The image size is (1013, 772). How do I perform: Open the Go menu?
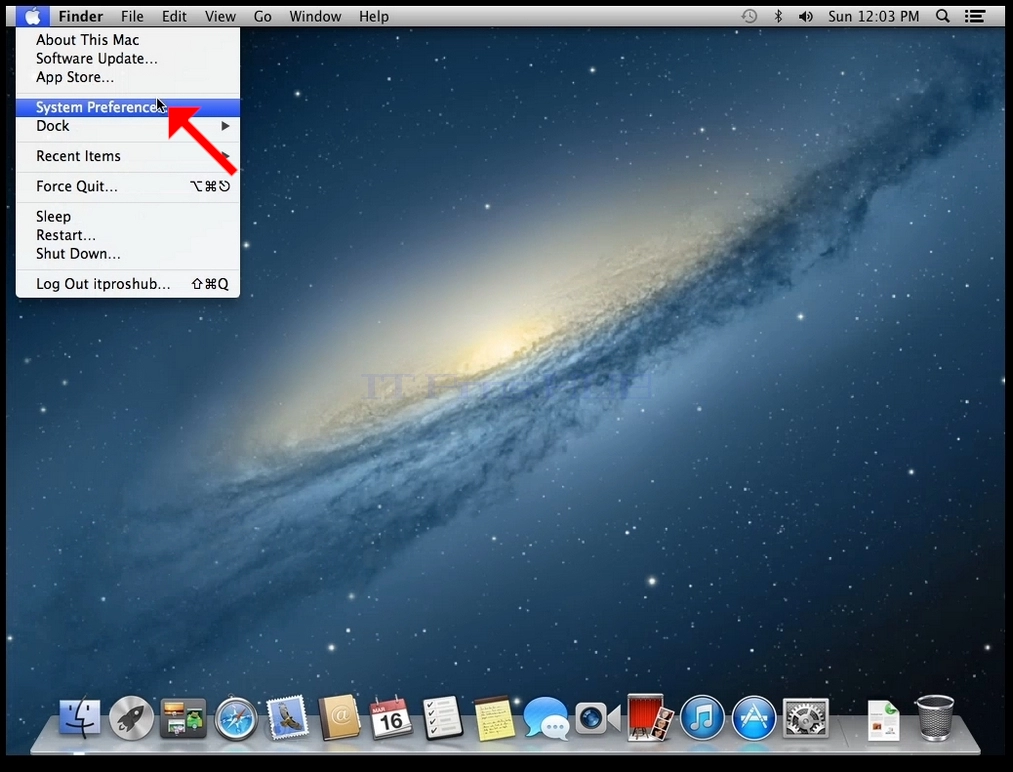pos(262,16)
